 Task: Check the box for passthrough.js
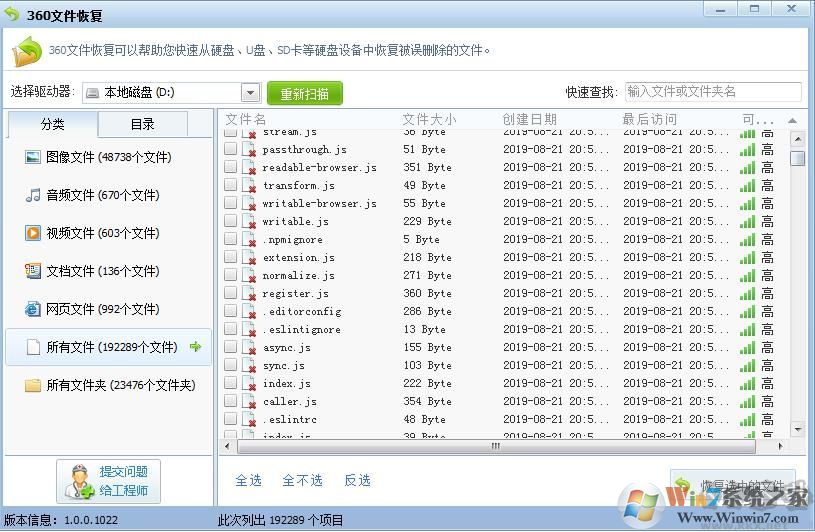[x=230, y=149]
